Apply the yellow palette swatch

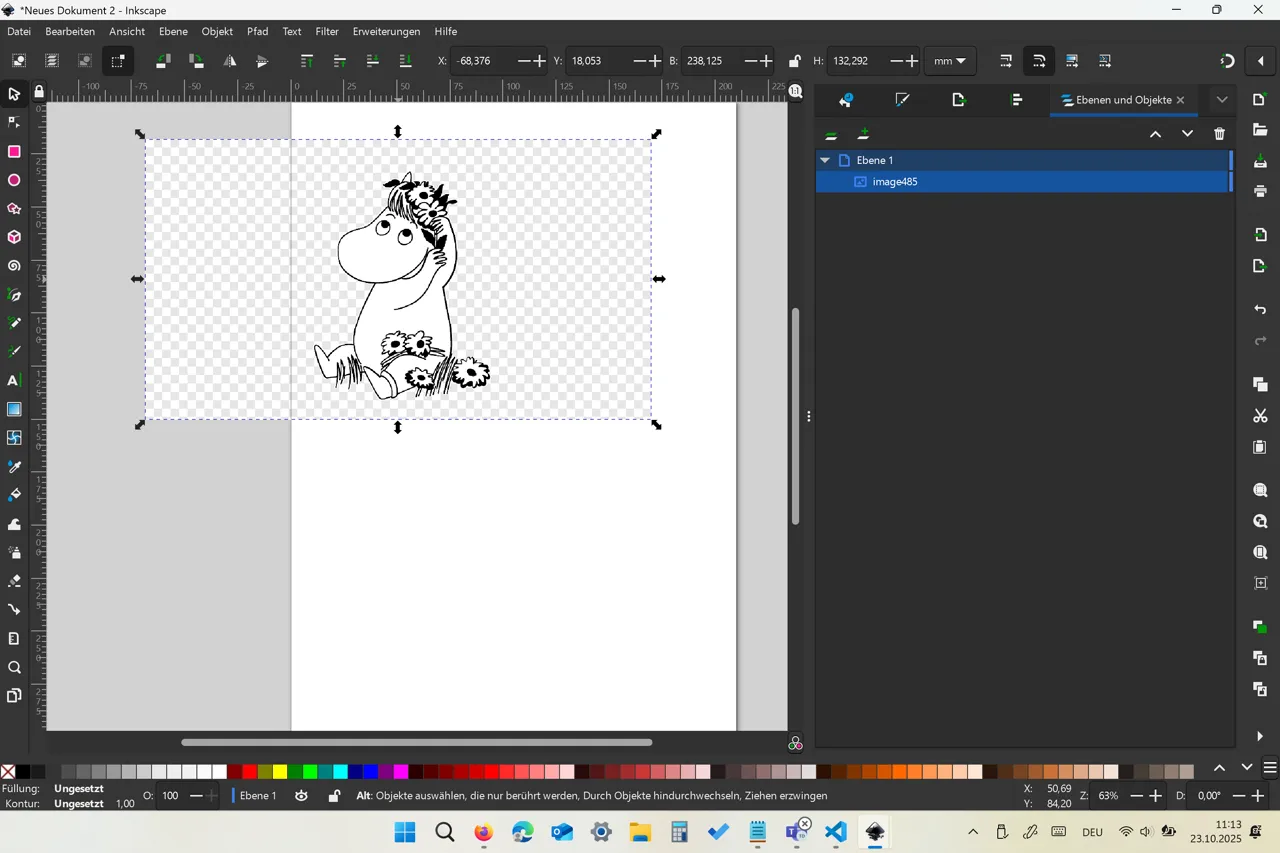pos(279,772)
